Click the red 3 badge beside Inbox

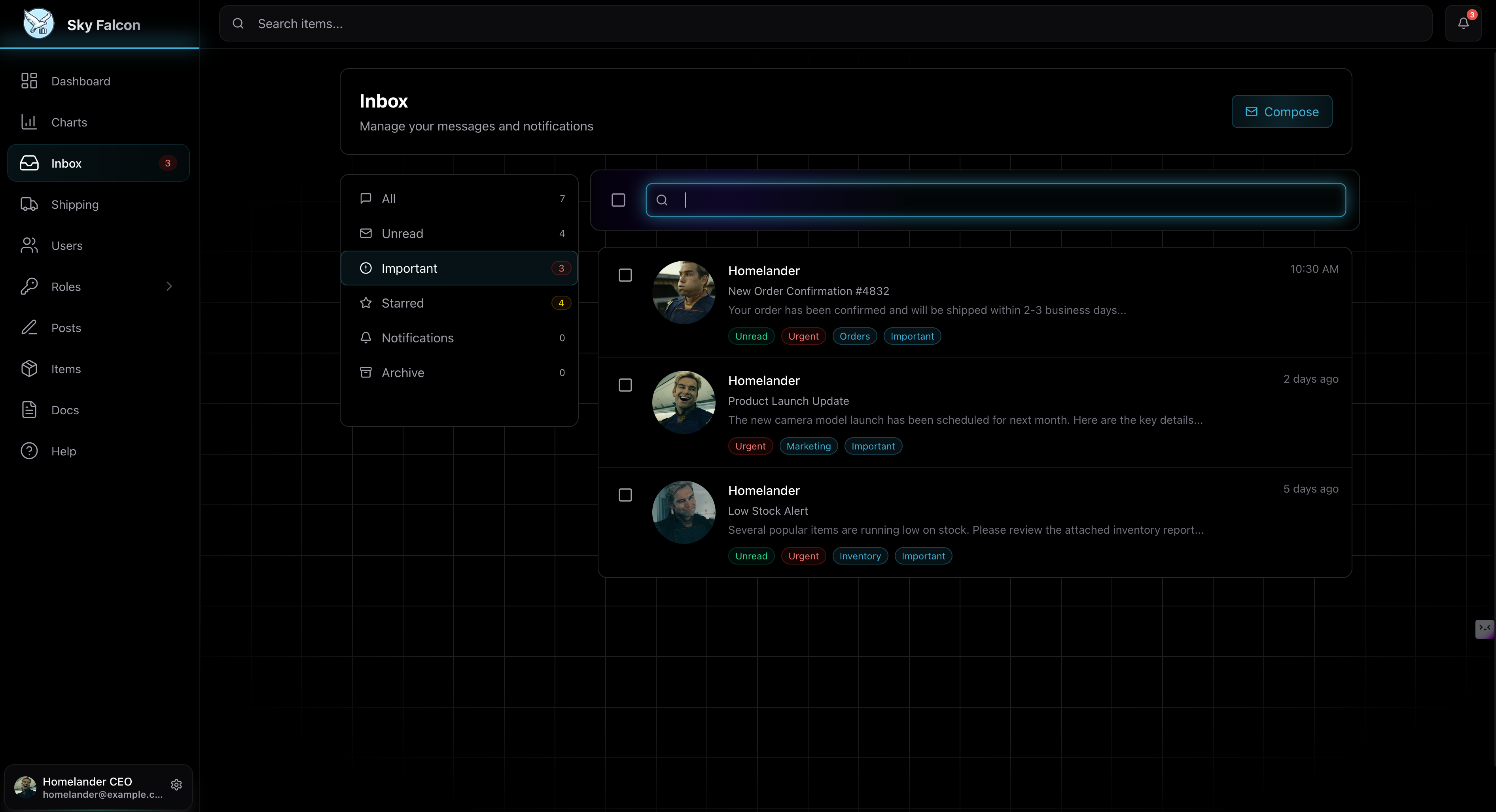(x=167, y=163)
